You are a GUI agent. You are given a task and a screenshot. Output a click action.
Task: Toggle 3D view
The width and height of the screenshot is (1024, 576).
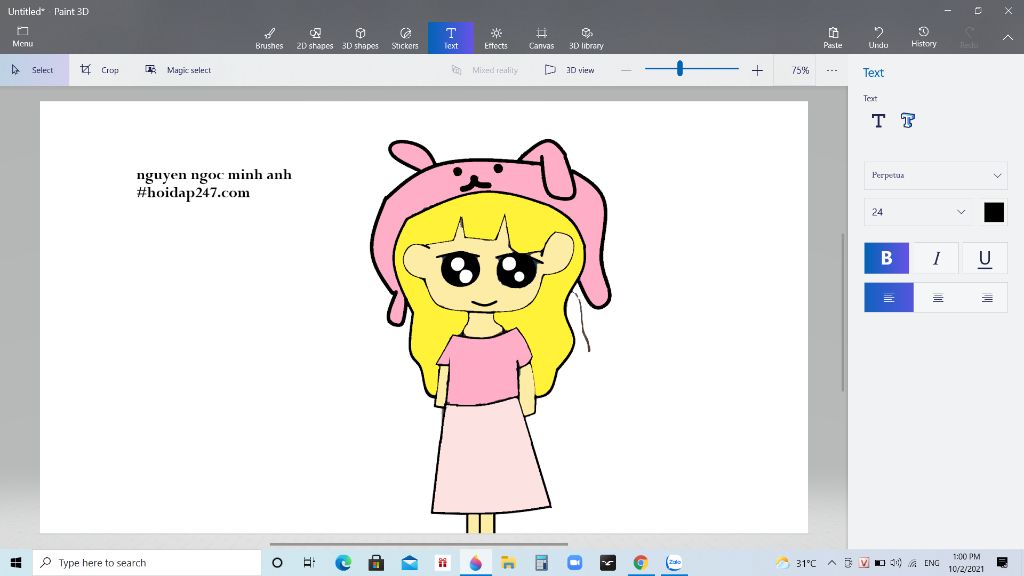point(569,70)
